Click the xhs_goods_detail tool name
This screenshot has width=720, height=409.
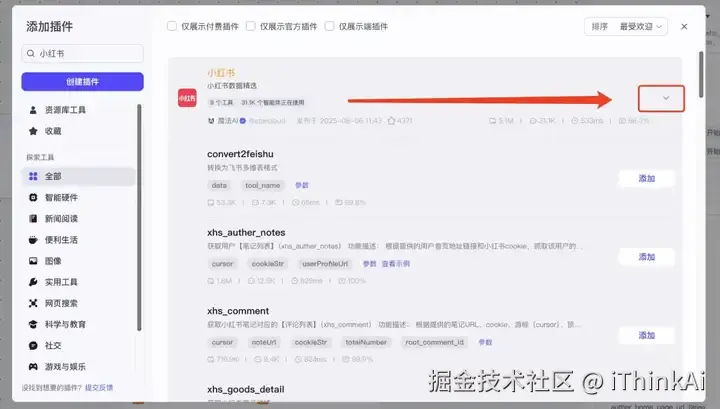[246, 390]
